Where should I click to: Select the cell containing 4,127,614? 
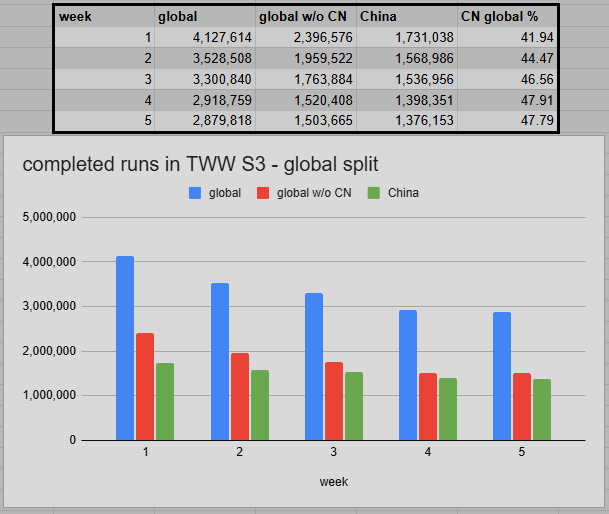[205, 36]
